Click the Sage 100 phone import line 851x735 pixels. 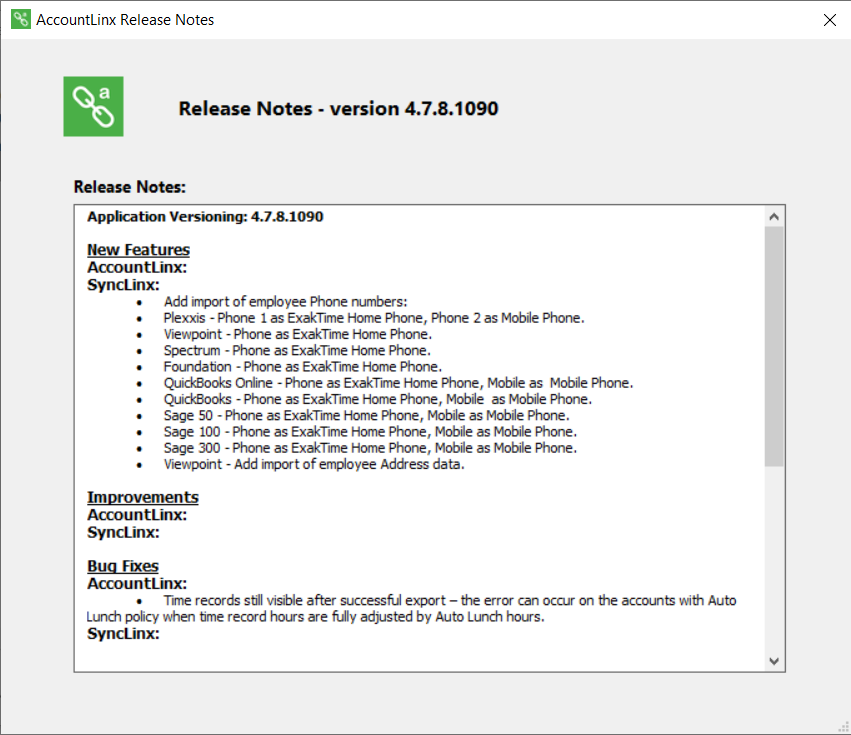370,432
